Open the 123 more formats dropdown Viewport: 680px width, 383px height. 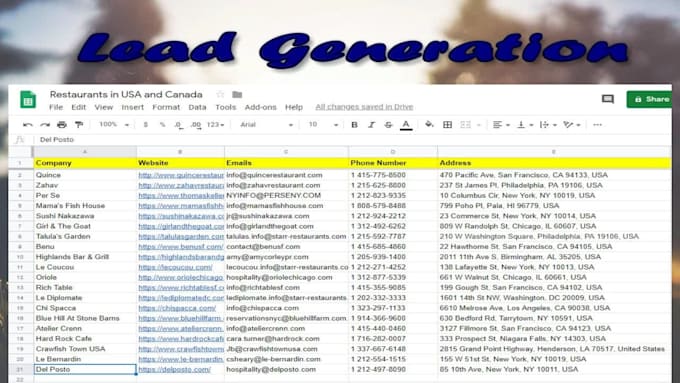point(215,124)
